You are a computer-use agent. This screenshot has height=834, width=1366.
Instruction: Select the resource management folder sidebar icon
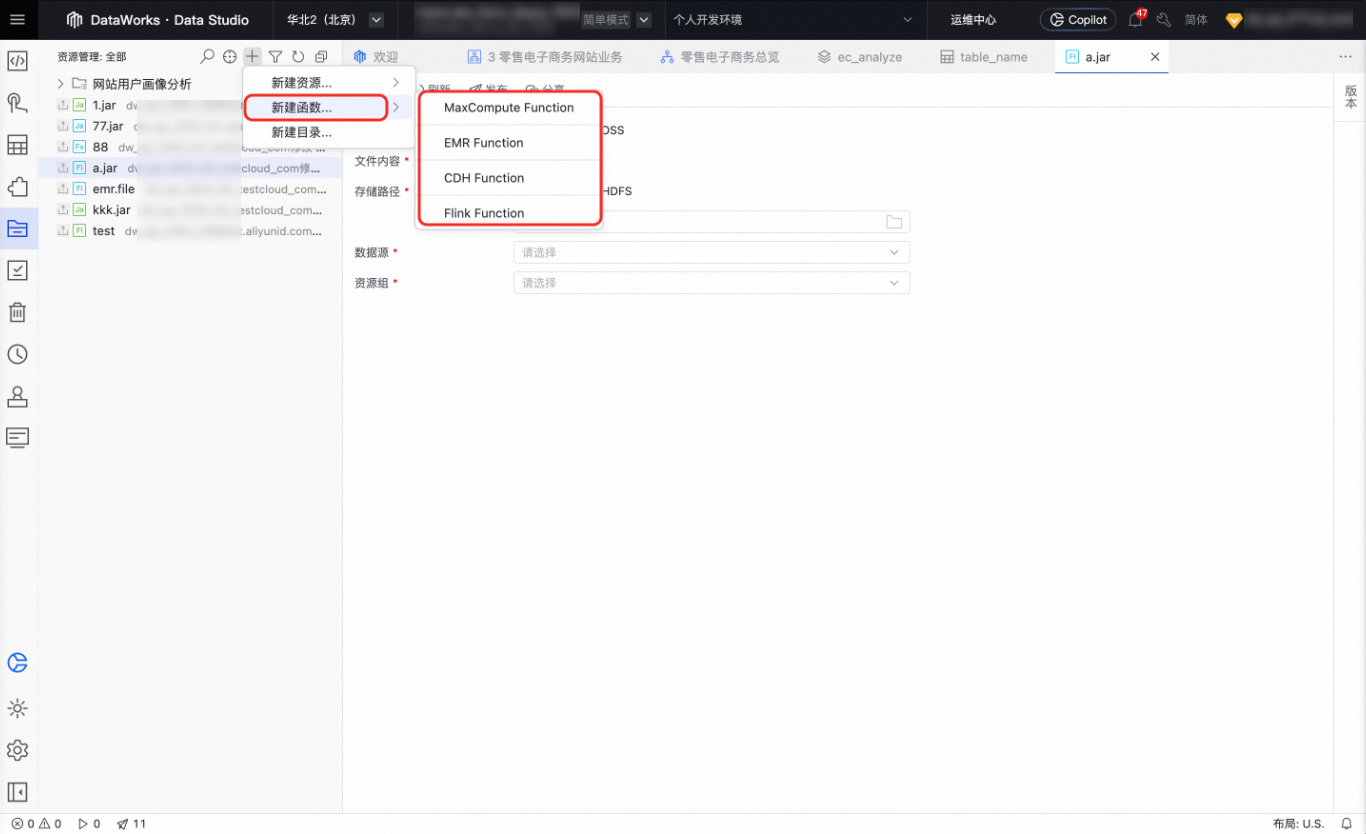17,229
